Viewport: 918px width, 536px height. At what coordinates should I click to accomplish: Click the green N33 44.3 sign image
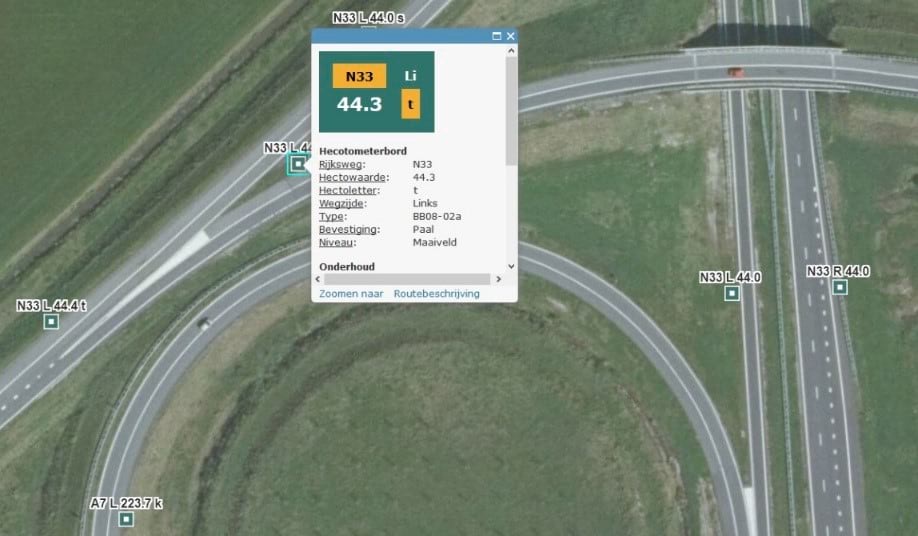(376, 92)
